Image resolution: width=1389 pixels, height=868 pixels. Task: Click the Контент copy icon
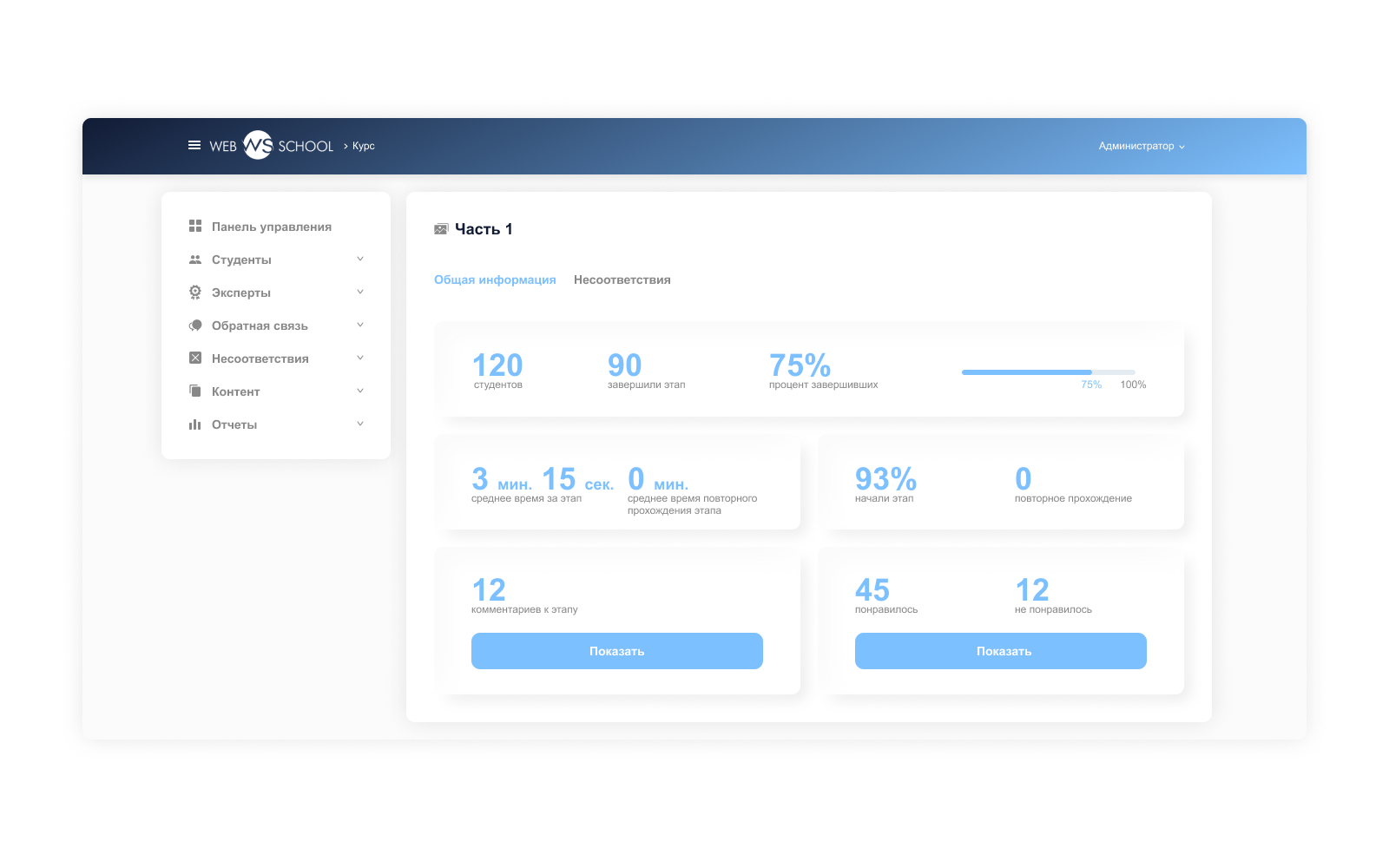[x=195, y=391]
